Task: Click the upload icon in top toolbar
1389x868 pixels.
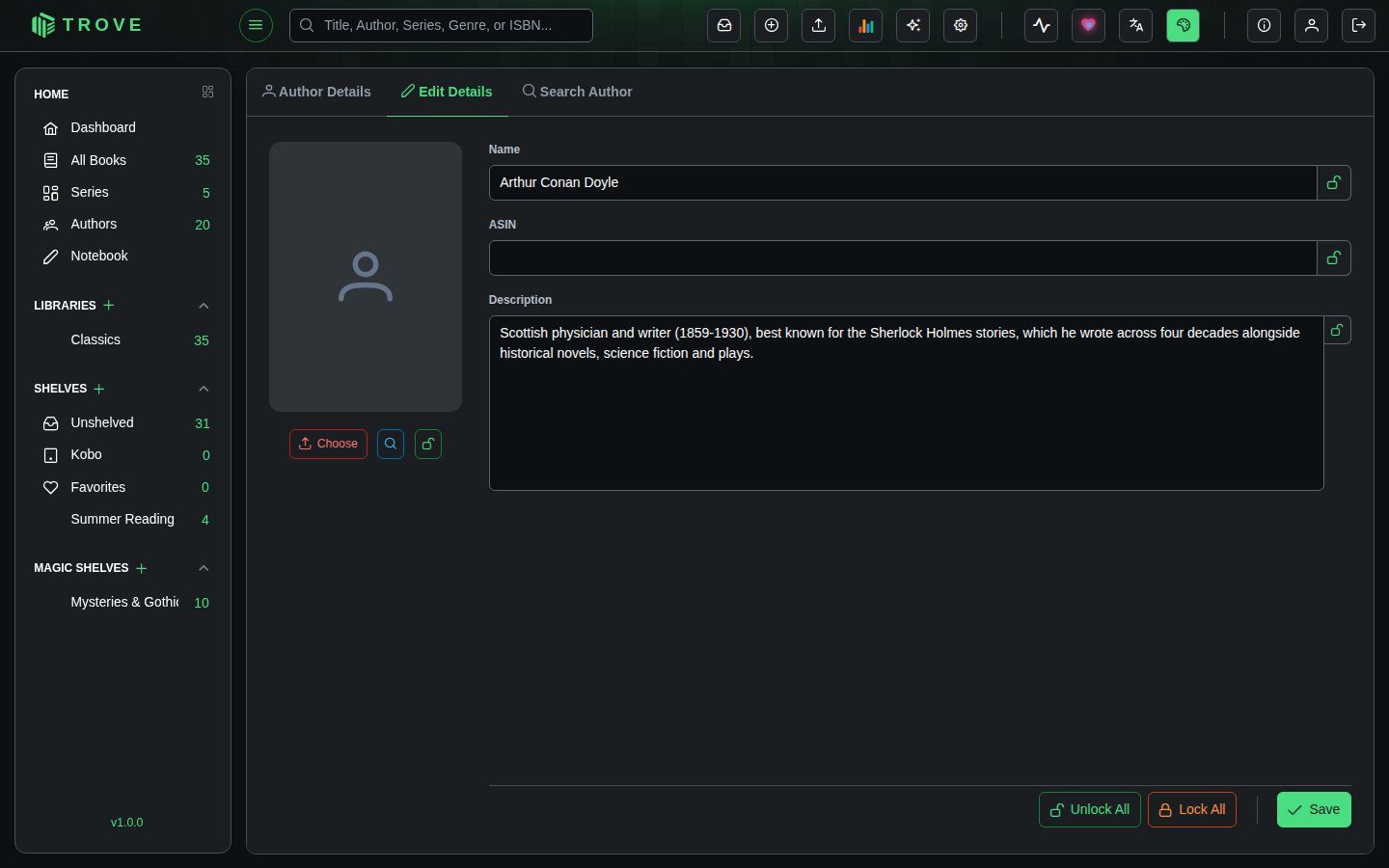Action: [x=819, y=26]
